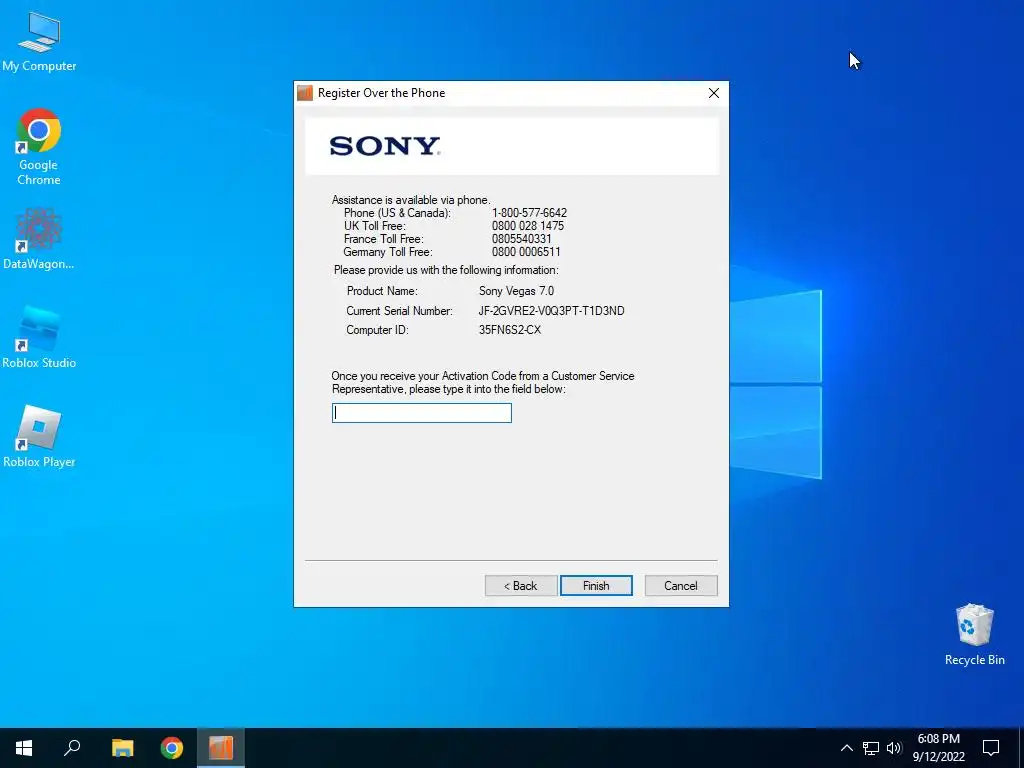Click the Activation Code input field
Viewport: 1024px width, 768px height.
pos(422,413)
